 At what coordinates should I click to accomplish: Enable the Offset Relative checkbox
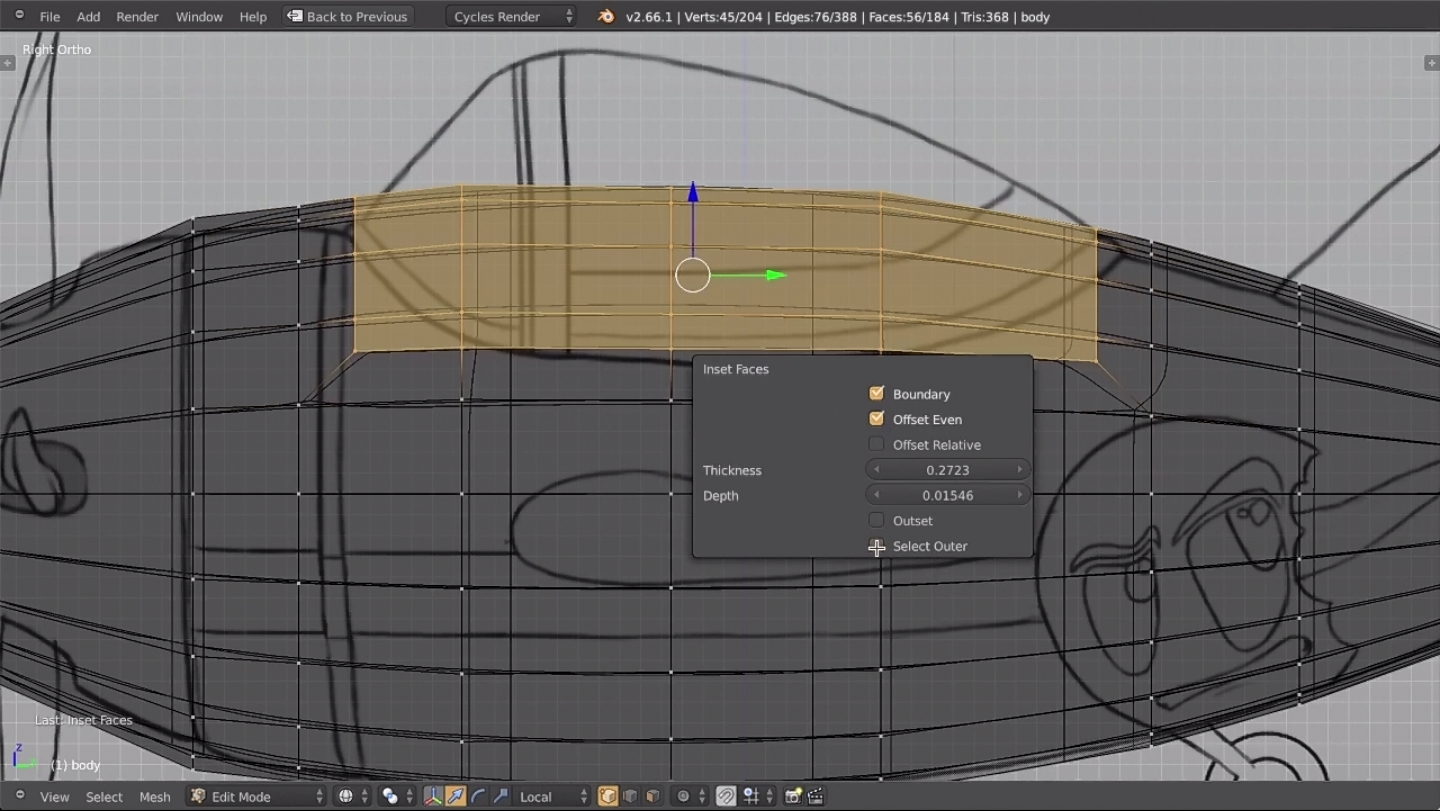coord(877,444)
